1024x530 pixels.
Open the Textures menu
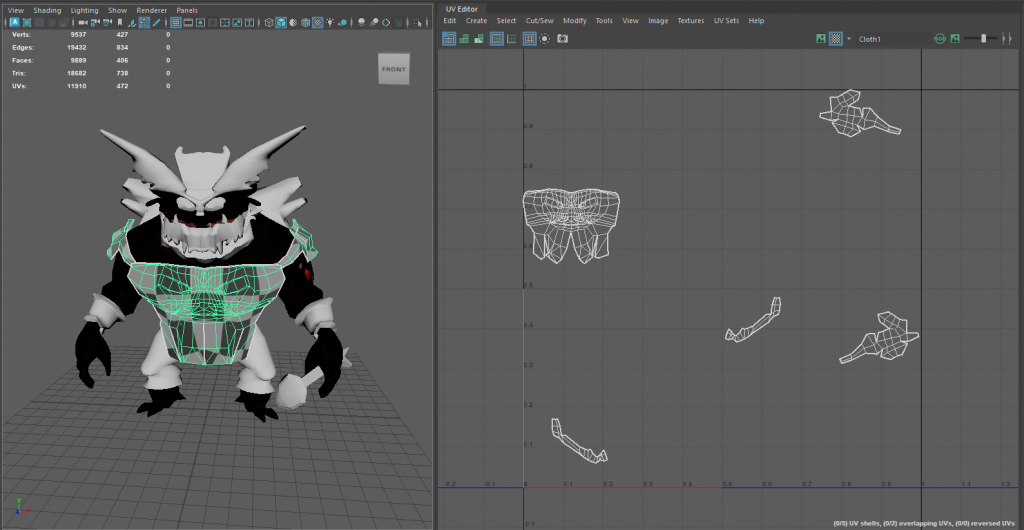point(691,21)
